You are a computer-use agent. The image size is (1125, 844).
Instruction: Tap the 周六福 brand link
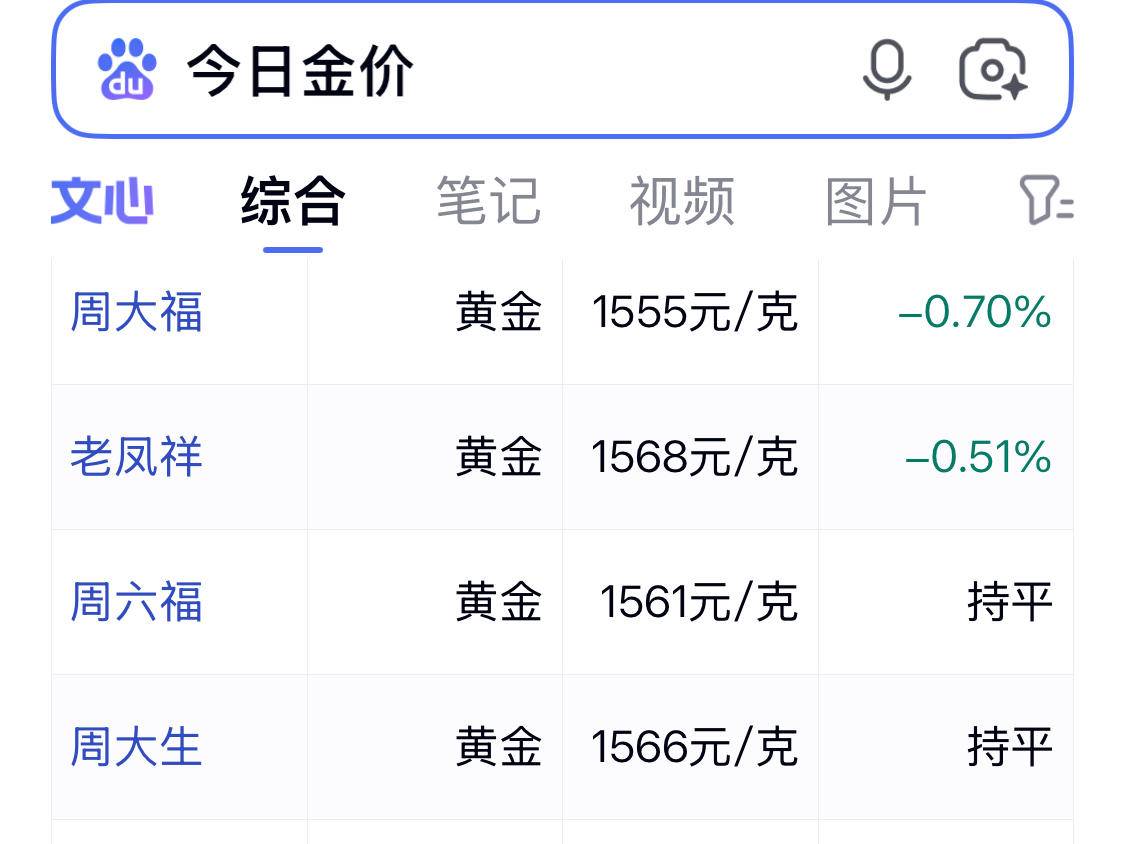click(x=136, y=602)
